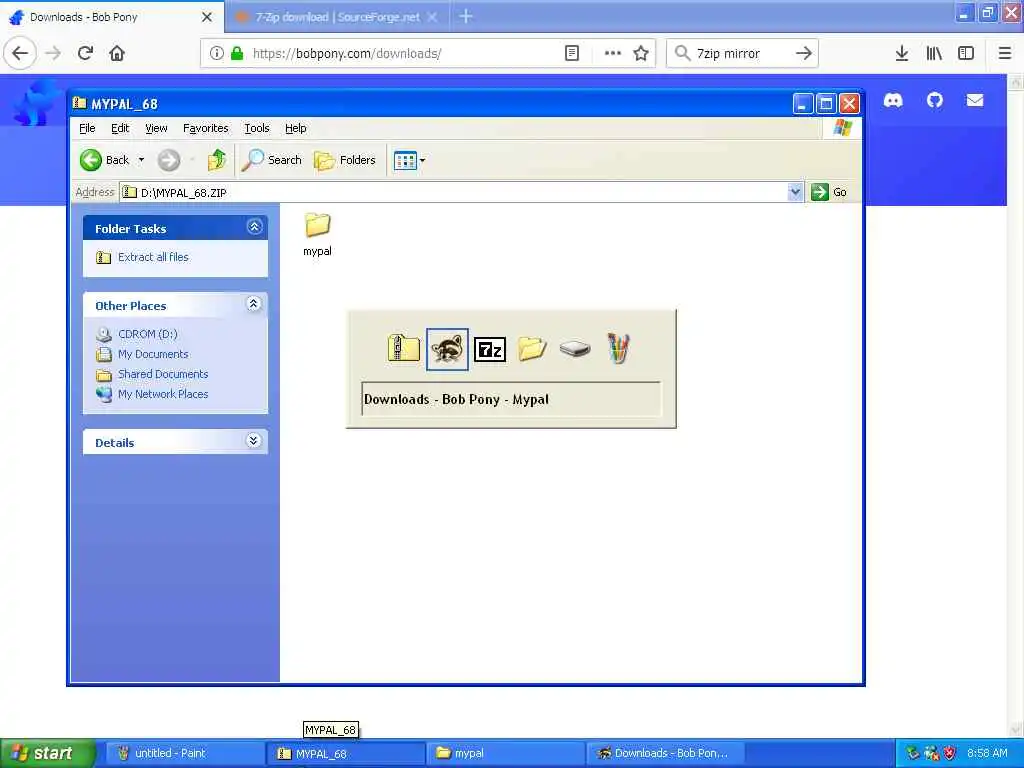Select the 7z icon in task switcher
Image resolution: width=1024 pixels, height=768 pixels.
pos(490,349)
